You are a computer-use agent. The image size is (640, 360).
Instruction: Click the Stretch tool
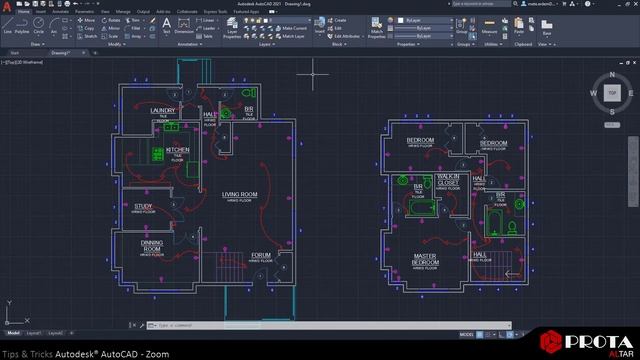pos(87,36)
